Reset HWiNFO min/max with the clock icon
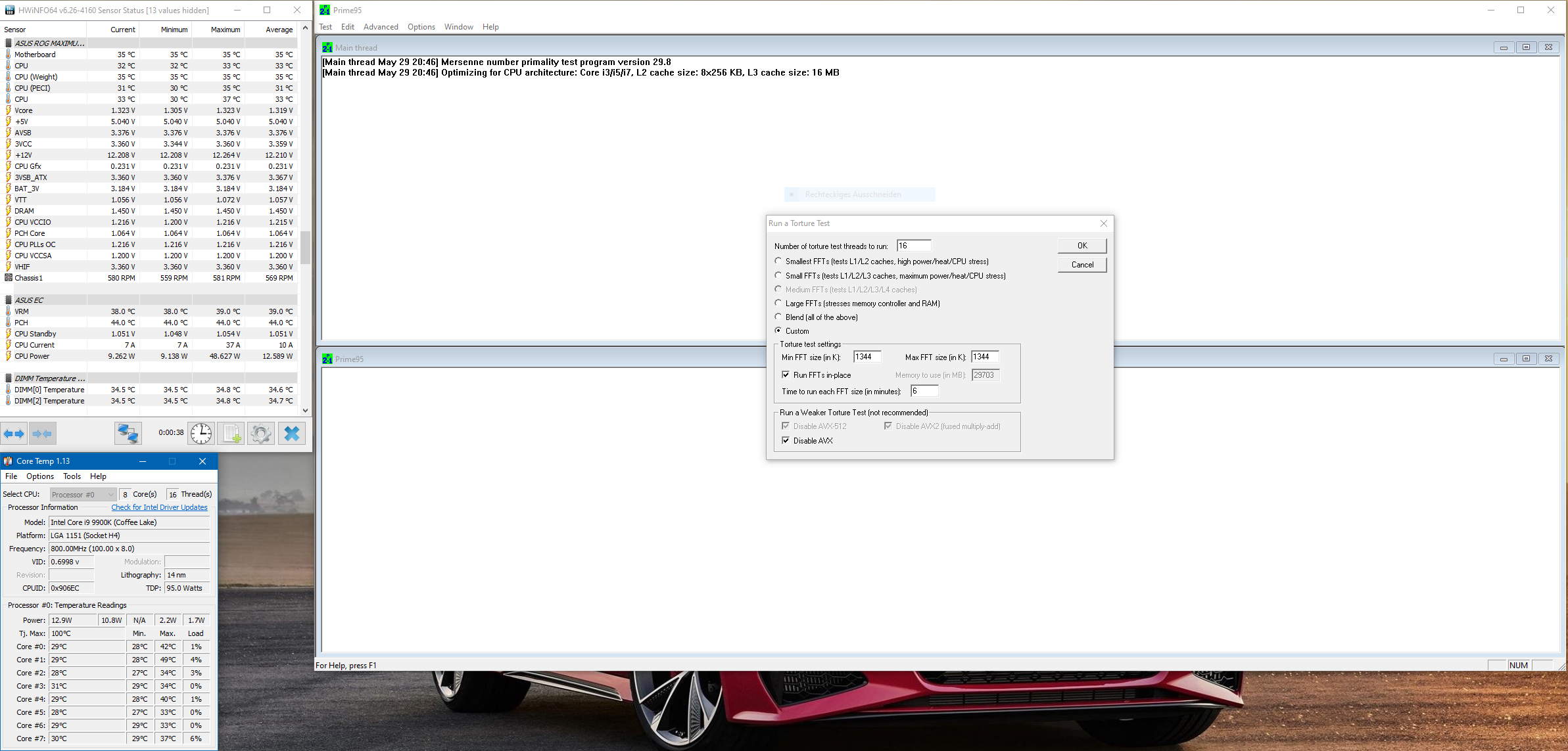This screenshot has height=751, width=1568. (x=201, y=434)
